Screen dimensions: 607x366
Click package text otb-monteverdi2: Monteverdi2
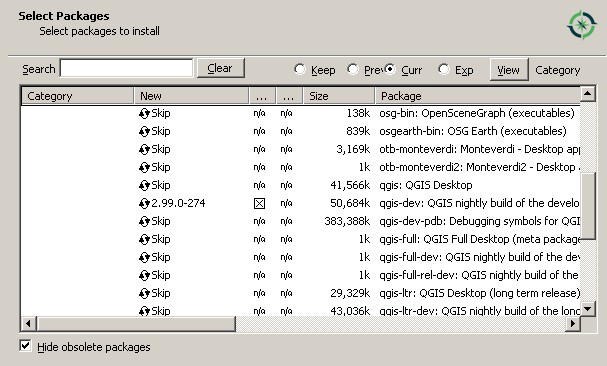(x=479, y=168)
